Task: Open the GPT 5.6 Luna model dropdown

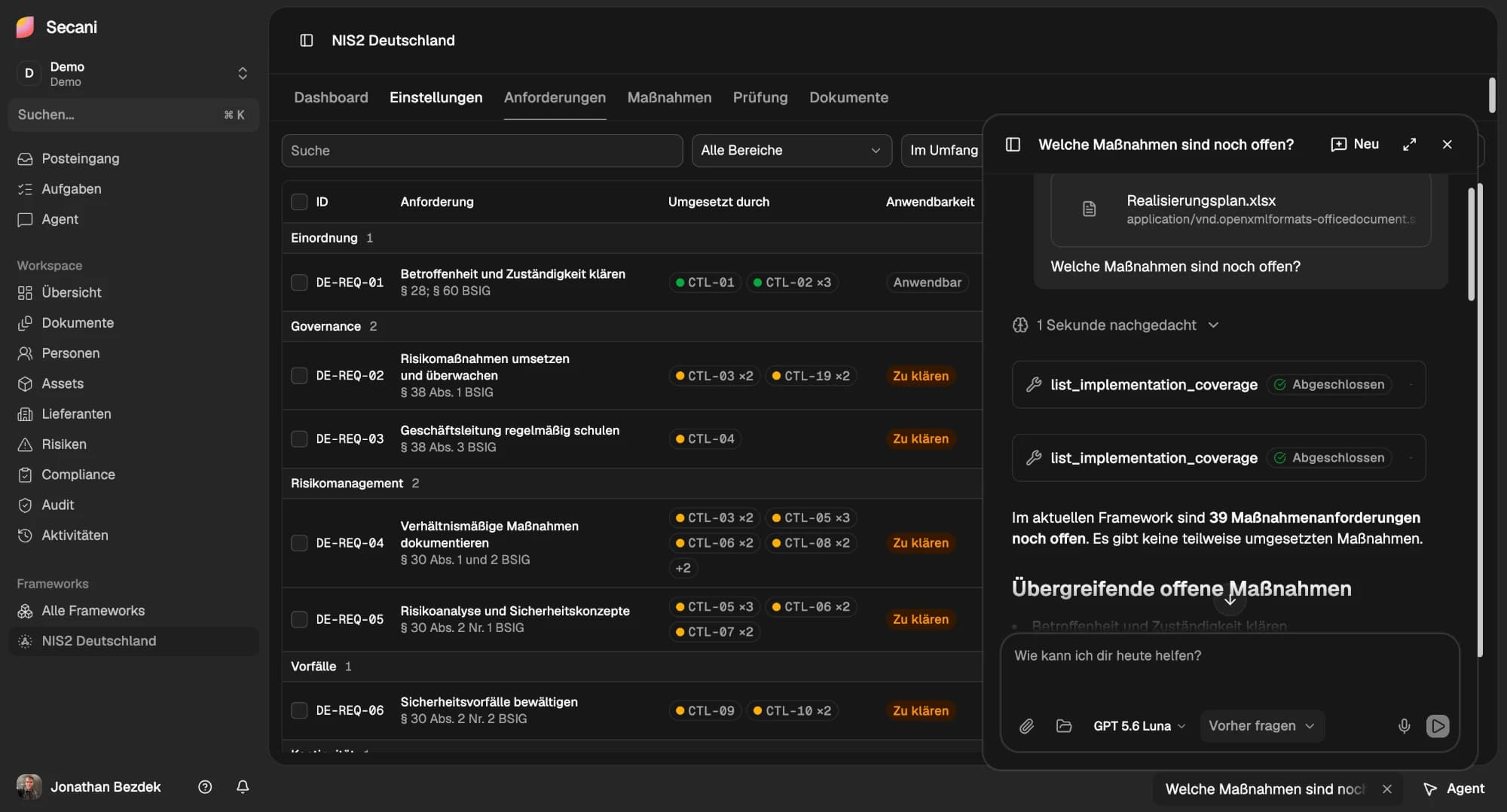Action: click(x=1139, y=726)
